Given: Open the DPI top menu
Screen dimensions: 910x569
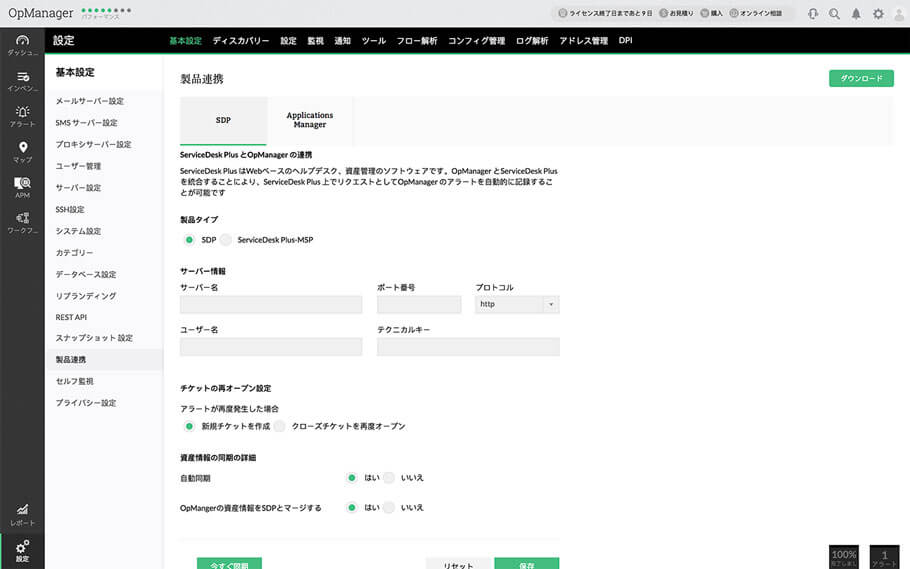Looking at the screenshot, I should (x=626, y=41).
